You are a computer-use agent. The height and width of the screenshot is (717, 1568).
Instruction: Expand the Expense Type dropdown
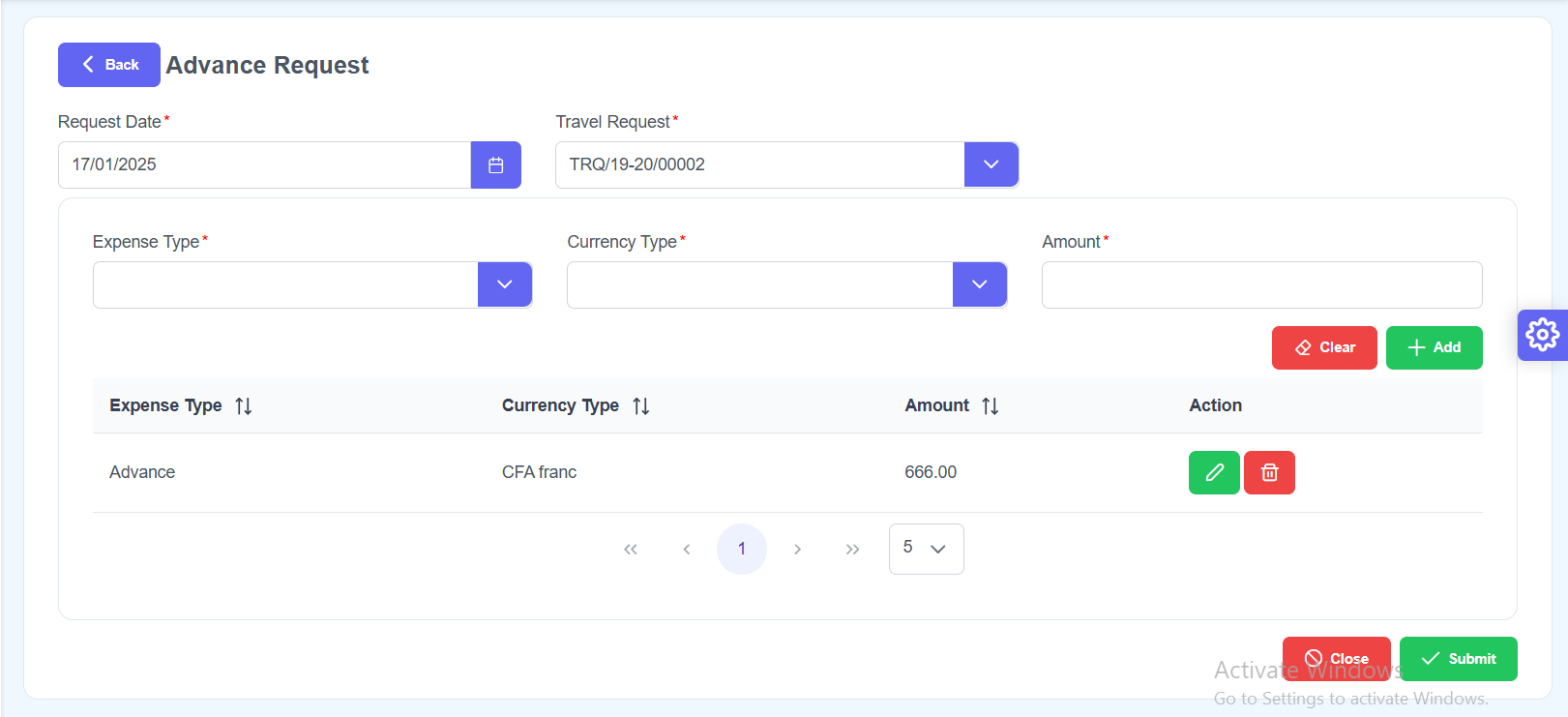click(x=504, y=284)
